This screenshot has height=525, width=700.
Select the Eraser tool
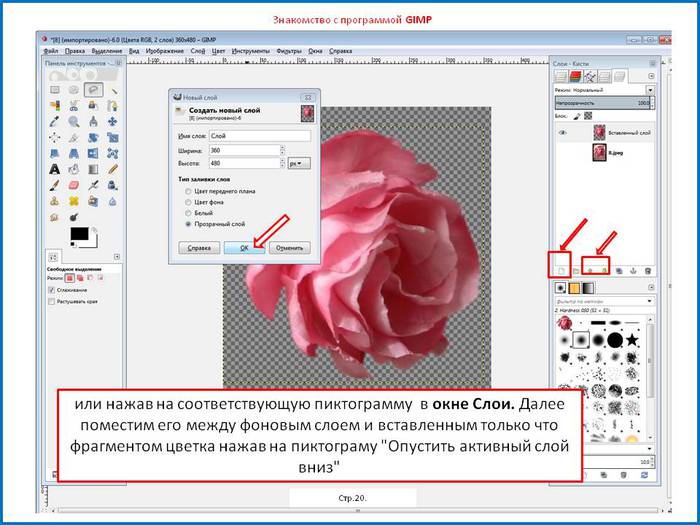point(74,185)
